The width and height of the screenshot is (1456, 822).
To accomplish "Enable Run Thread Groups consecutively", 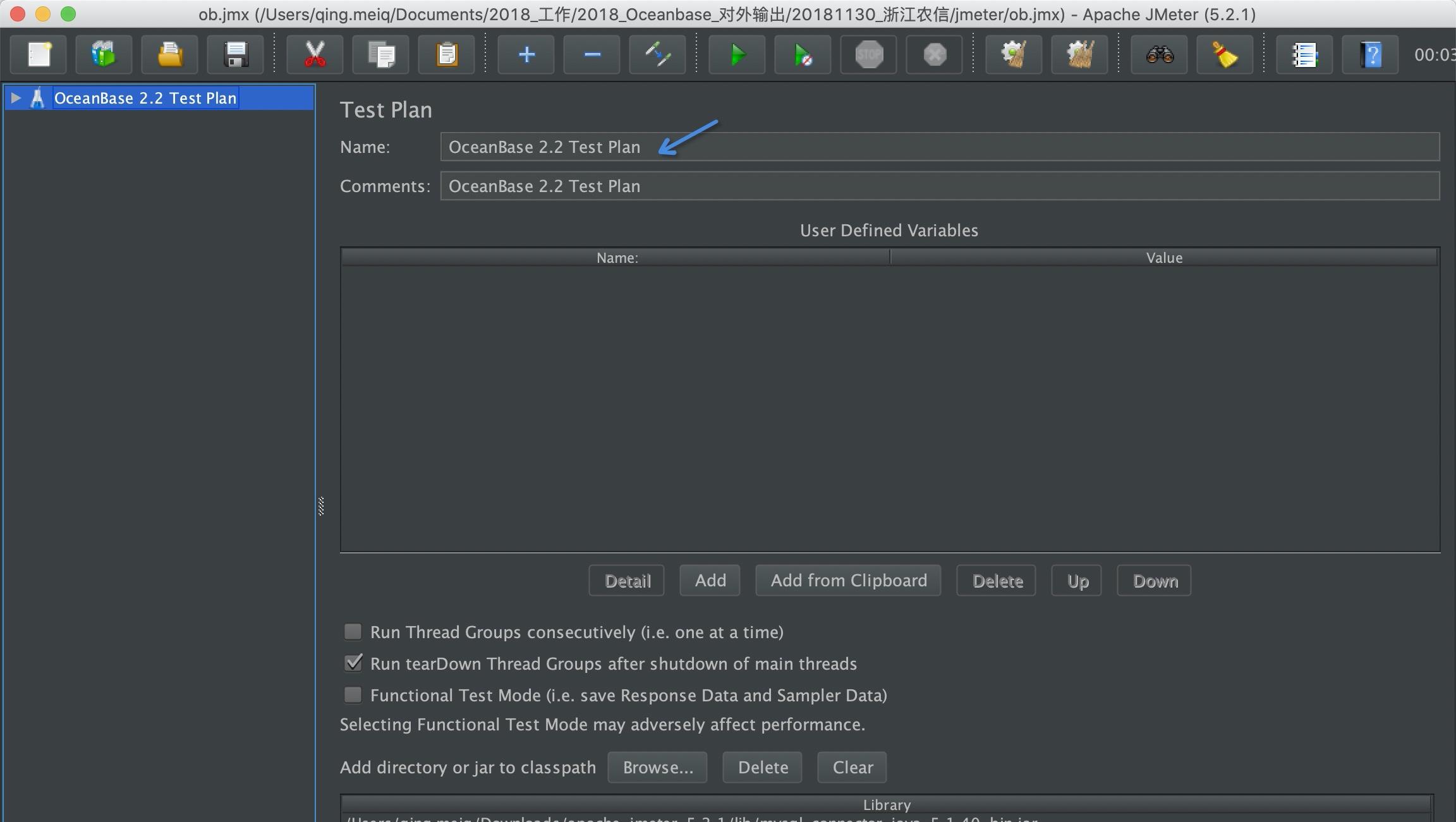I will (x=353, y=632).
